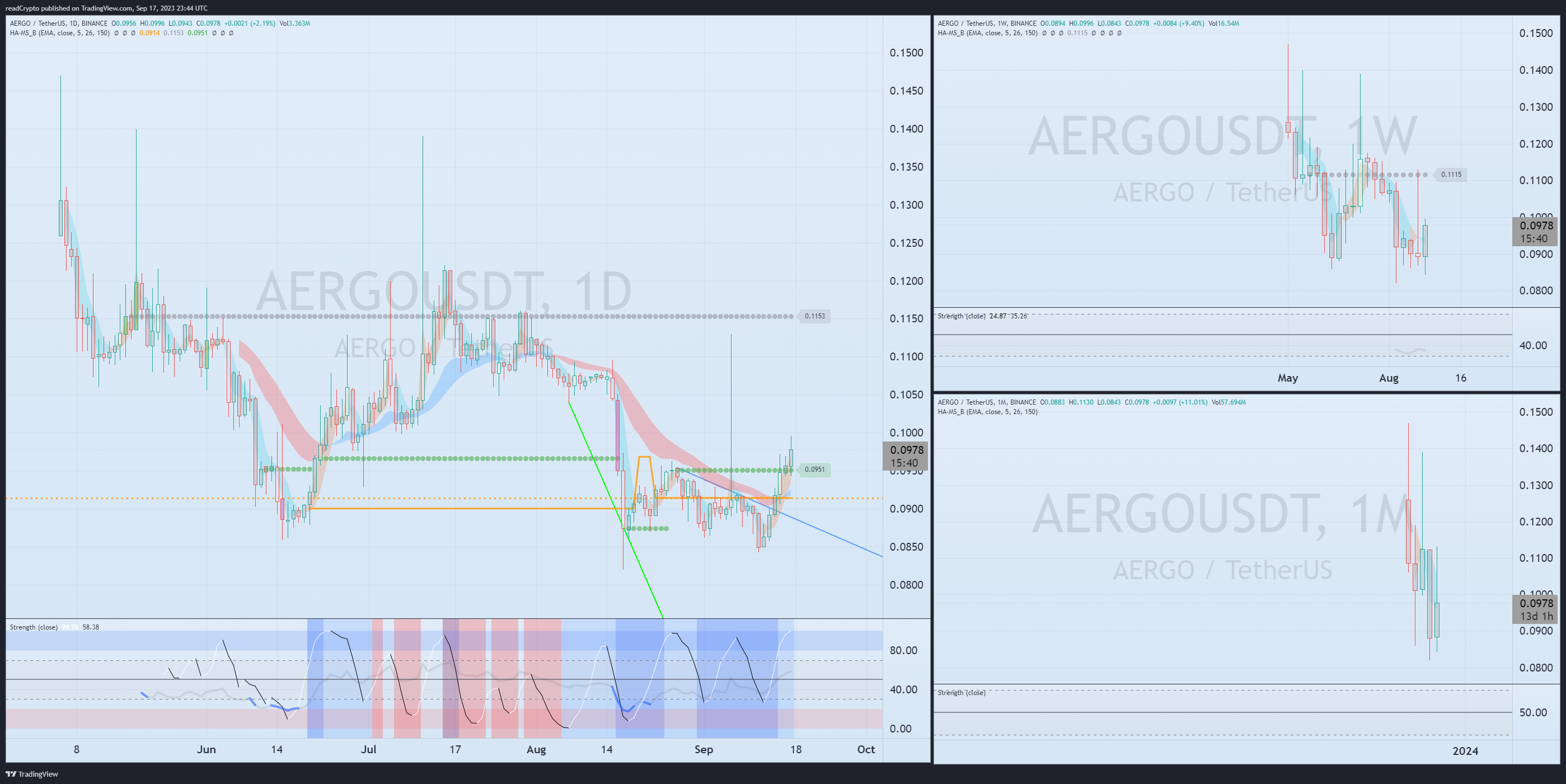This screenshot has width=1566, height=784.
Task: Select the AERGO / TetherUS, 1W, BINANCE legend
Action: pyautogui.click(x=987, y=23)
